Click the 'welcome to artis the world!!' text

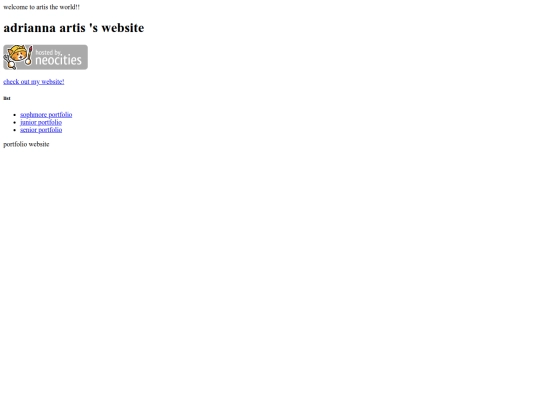pyautogui.click(x=41, y=7)
